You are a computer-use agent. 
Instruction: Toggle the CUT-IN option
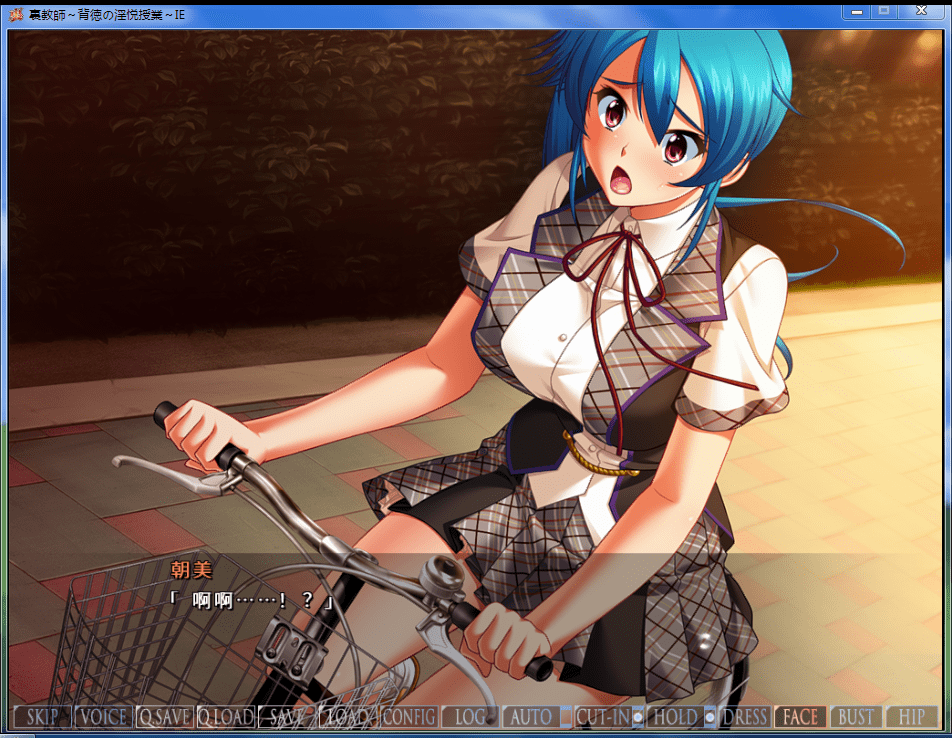click(602, 717)
